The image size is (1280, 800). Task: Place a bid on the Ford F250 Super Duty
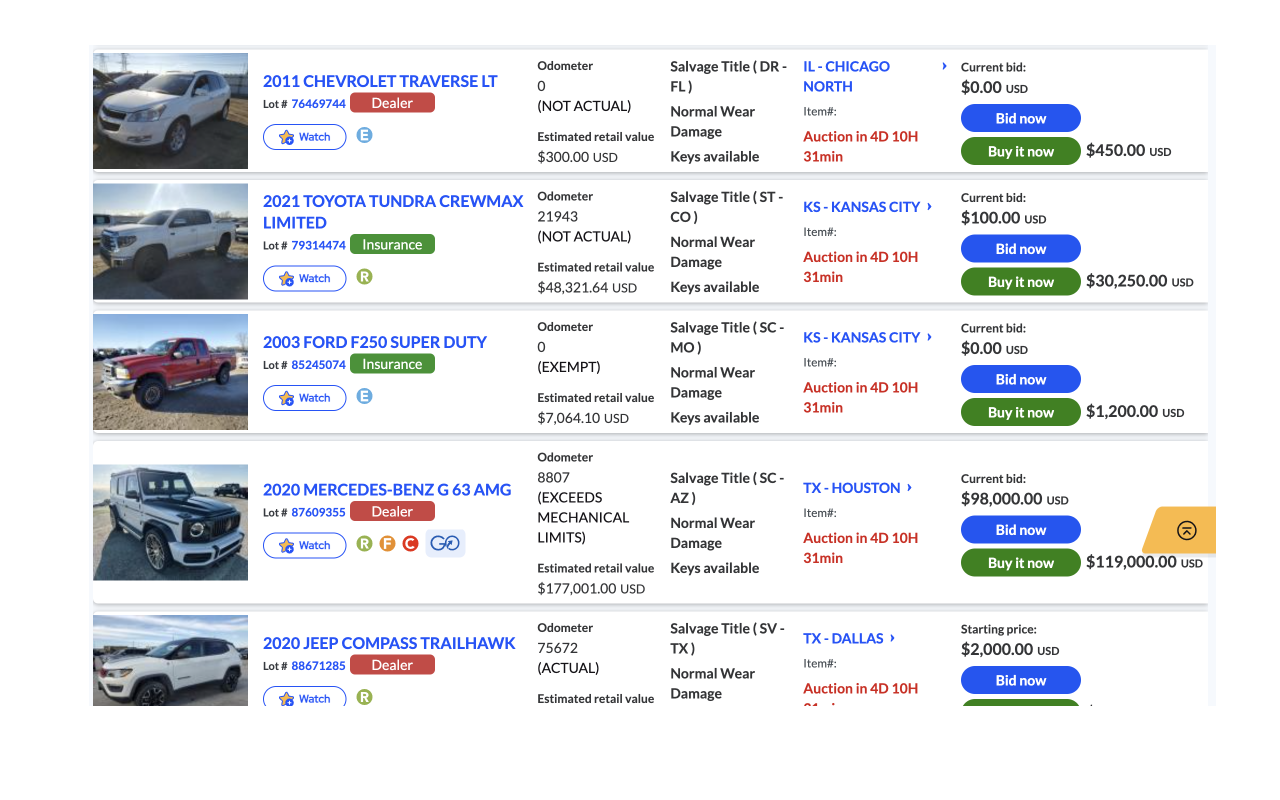pos(1021,379)
